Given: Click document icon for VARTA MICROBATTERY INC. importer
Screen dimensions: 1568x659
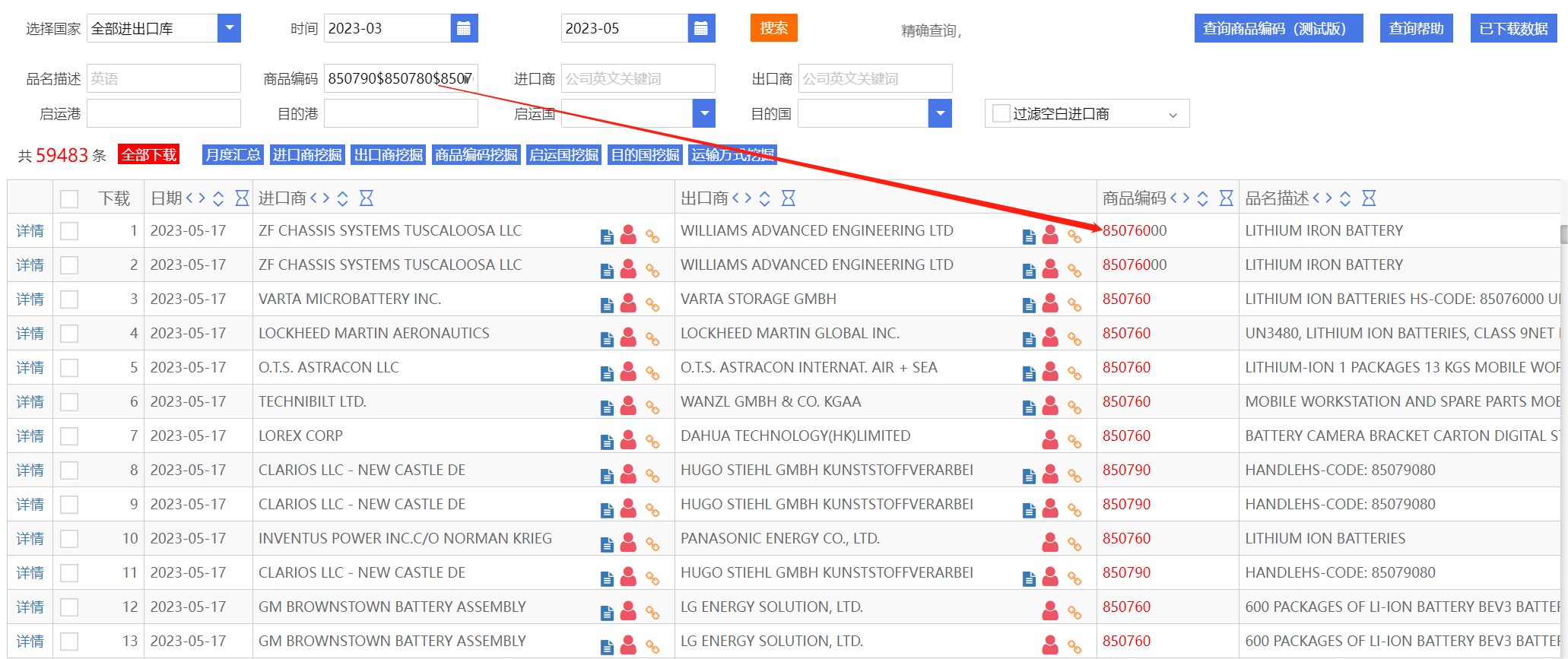Looking at the screenshot, I should 607,305.
